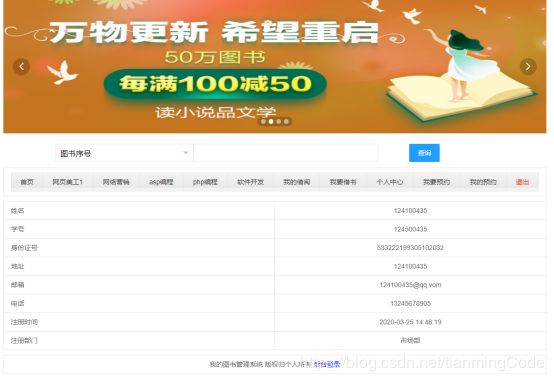
Task: Open the 图书序号 search type dropdown
Action: pos(124,153)
